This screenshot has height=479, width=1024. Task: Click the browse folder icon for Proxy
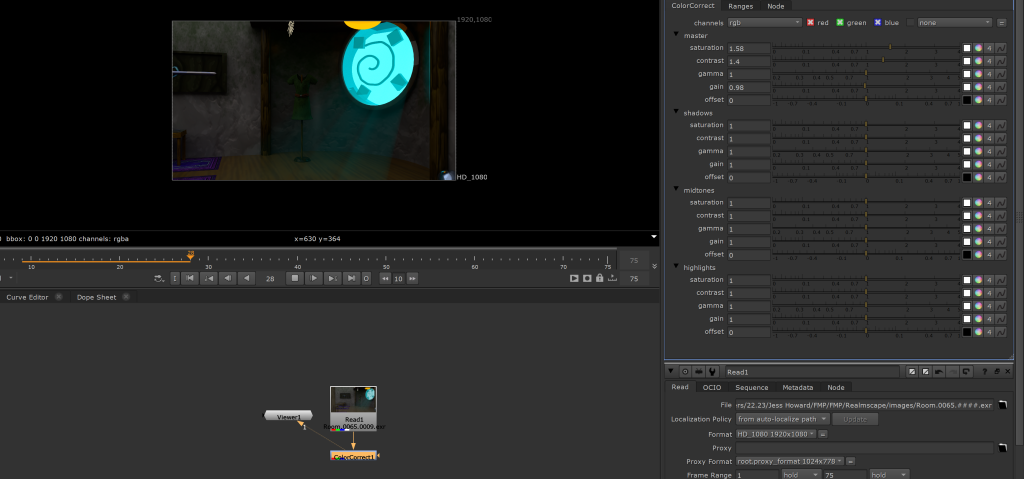tap(1002, 448)
